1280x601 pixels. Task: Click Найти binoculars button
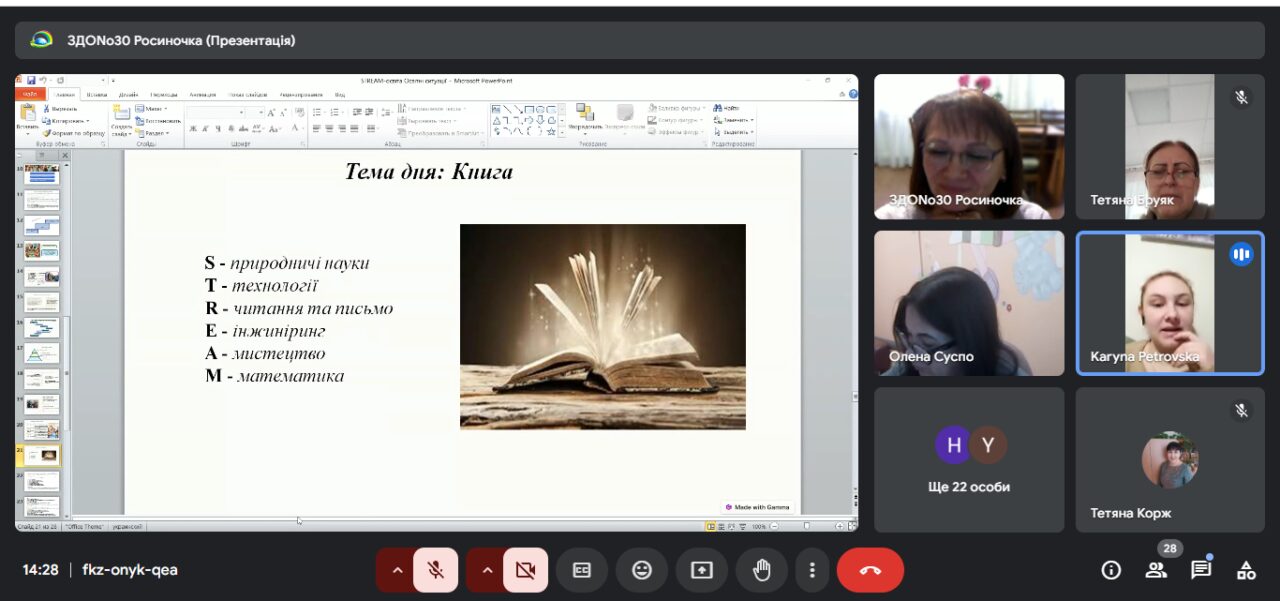click(x=726, y=108)
